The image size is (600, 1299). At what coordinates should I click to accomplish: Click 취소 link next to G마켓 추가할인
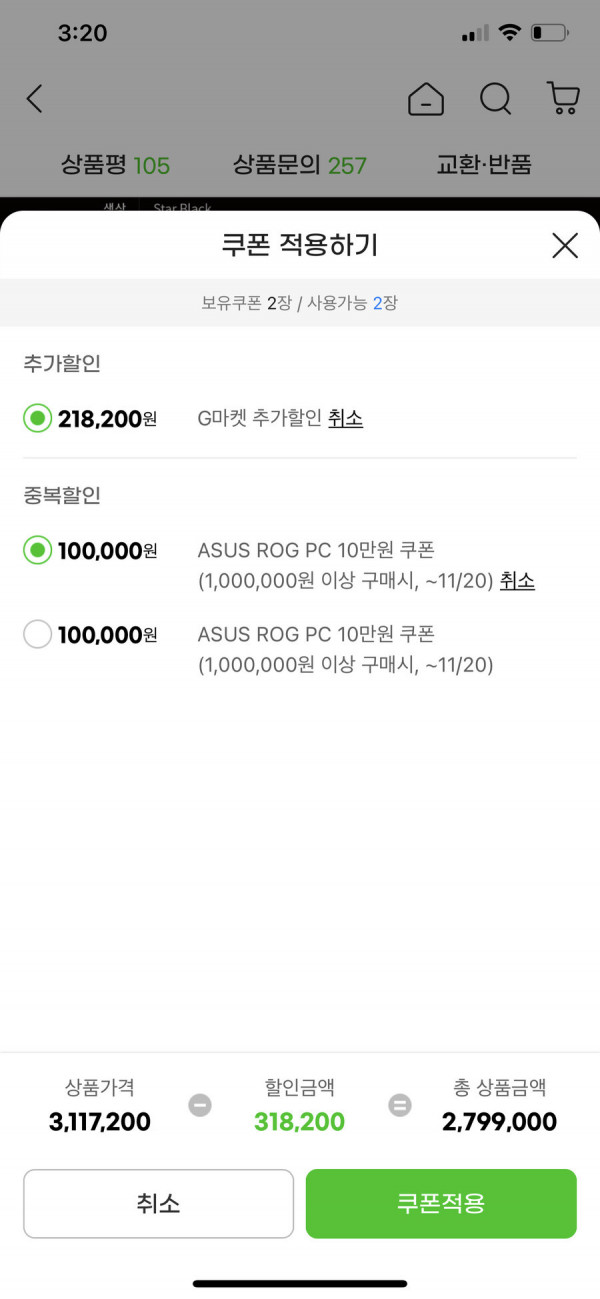[x=345, y=418]
